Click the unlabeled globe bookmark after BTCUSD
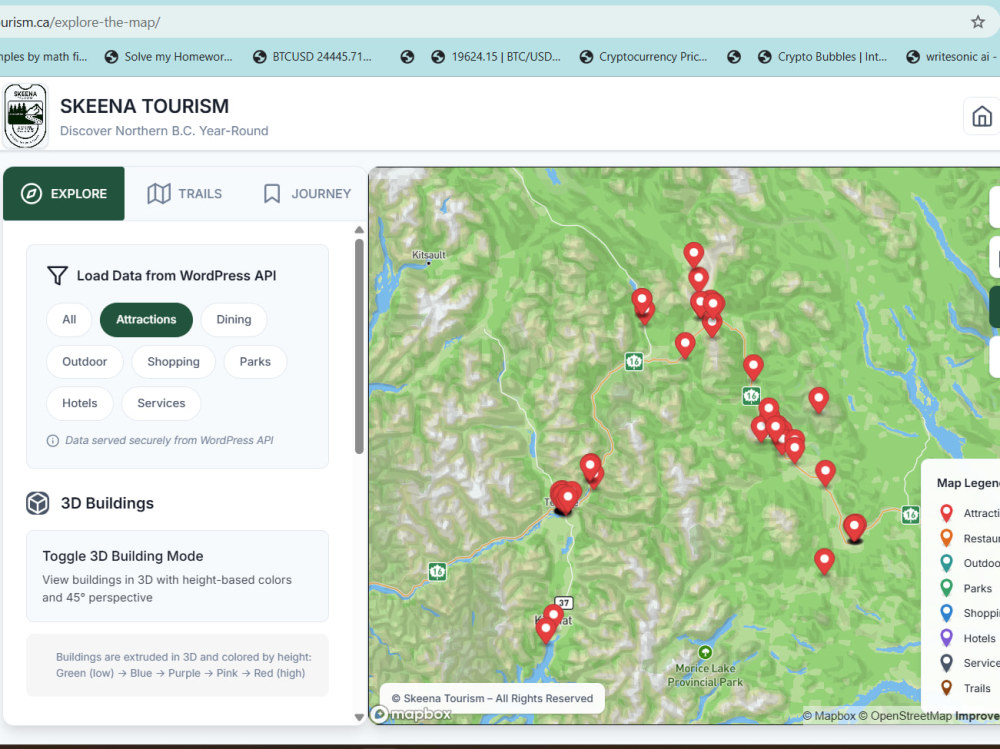Image resolution: width=1000 pixels, height=749 pixels. pyautogui.click(x=407, y=57)
